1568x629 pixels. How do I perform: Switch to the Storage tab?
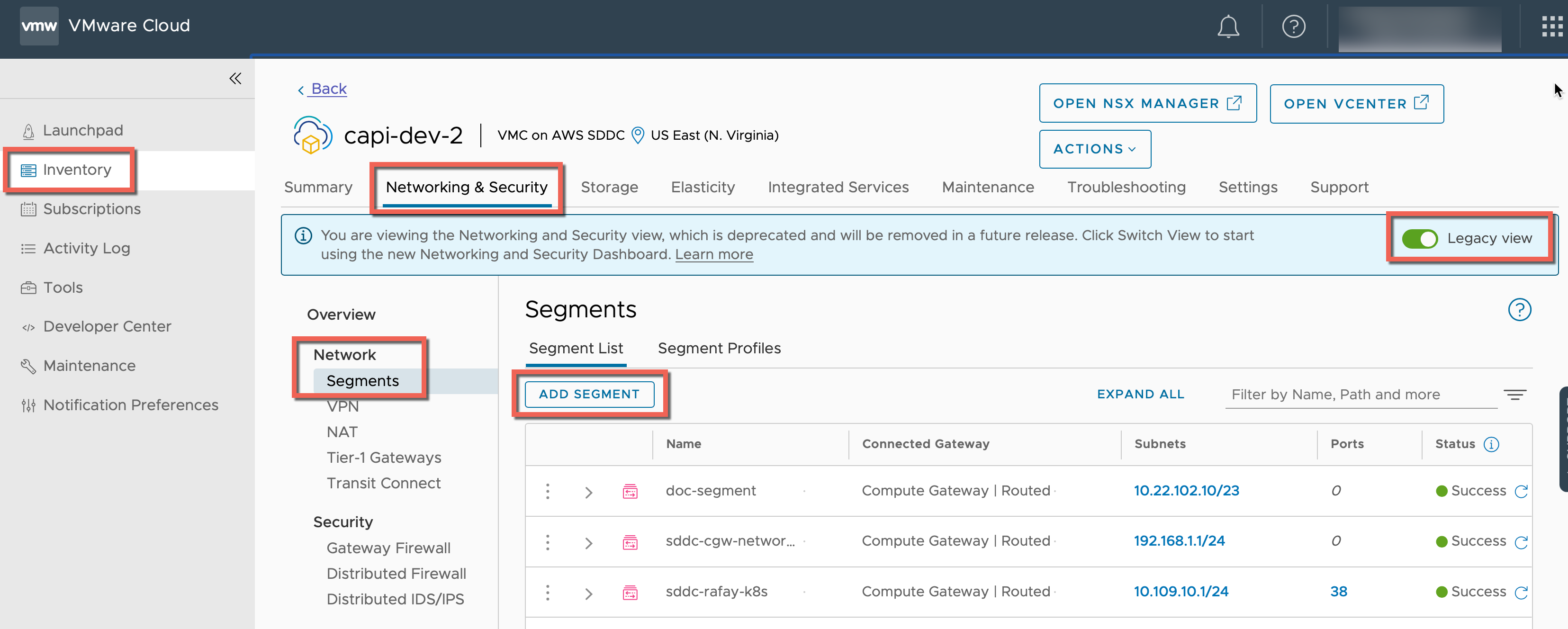(609, 188)
